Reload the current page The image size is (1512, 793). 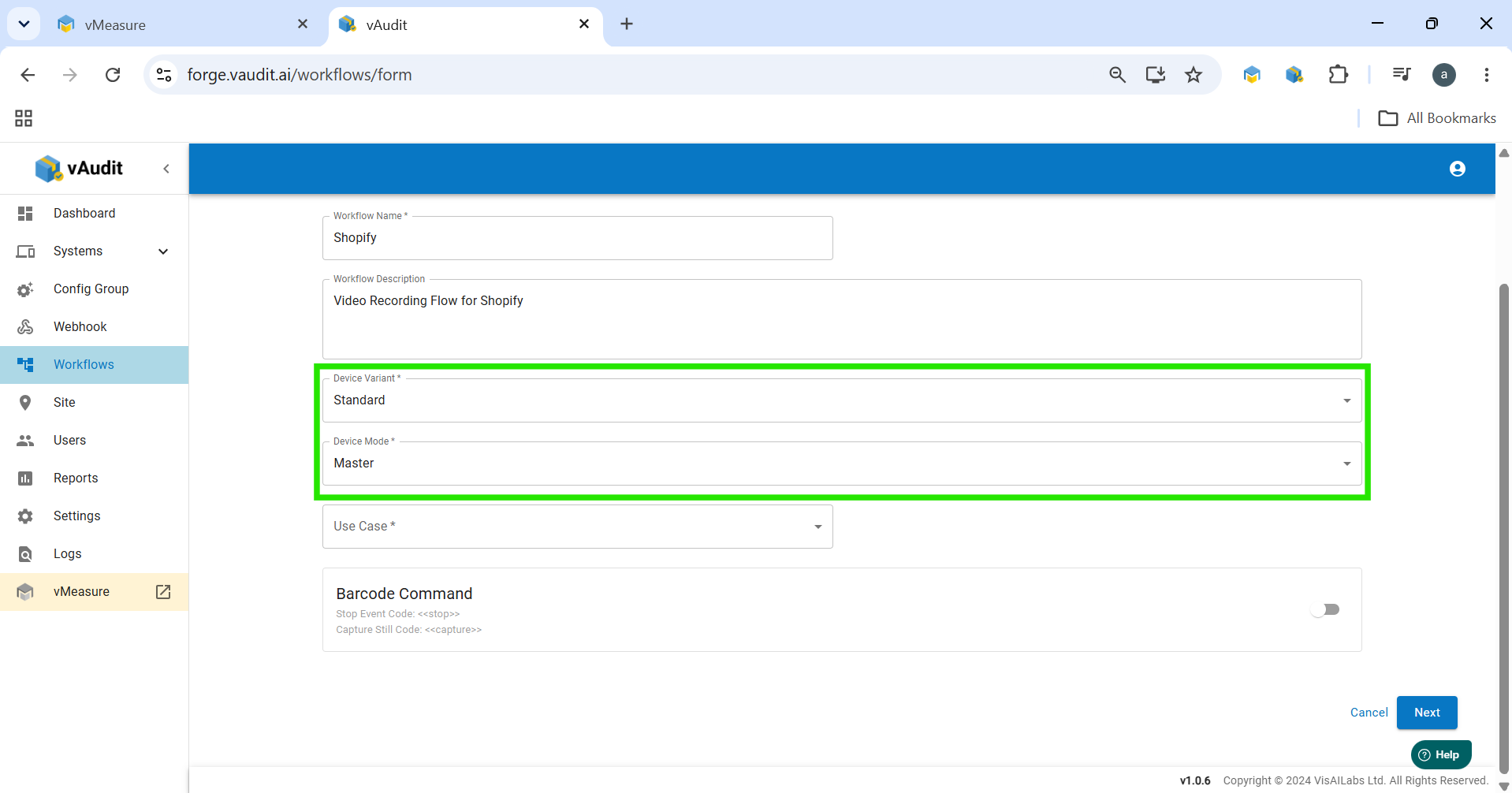[113, 75]
